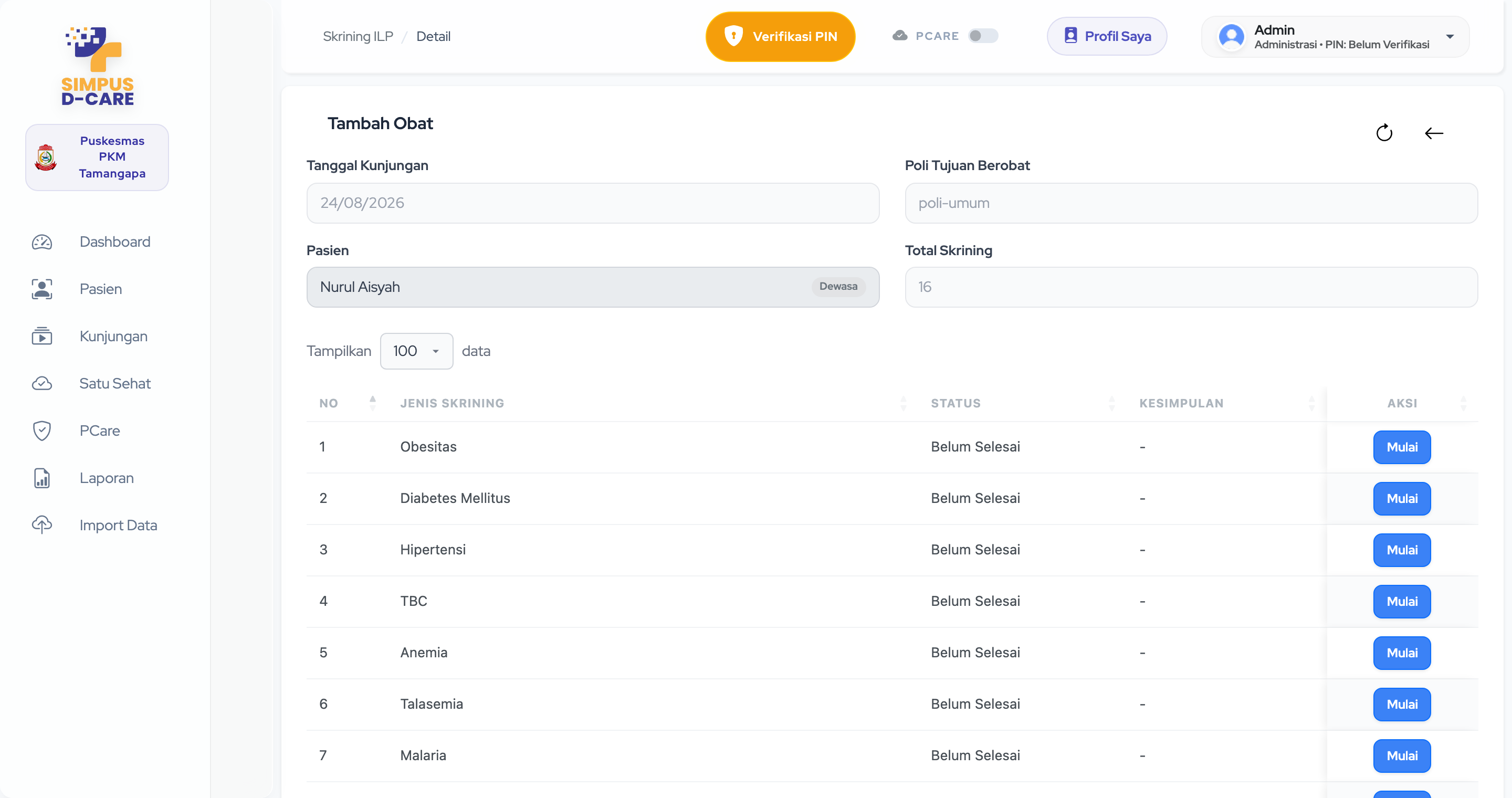
Task: Sort by the STATUS column
Action: click(1112, 403)
